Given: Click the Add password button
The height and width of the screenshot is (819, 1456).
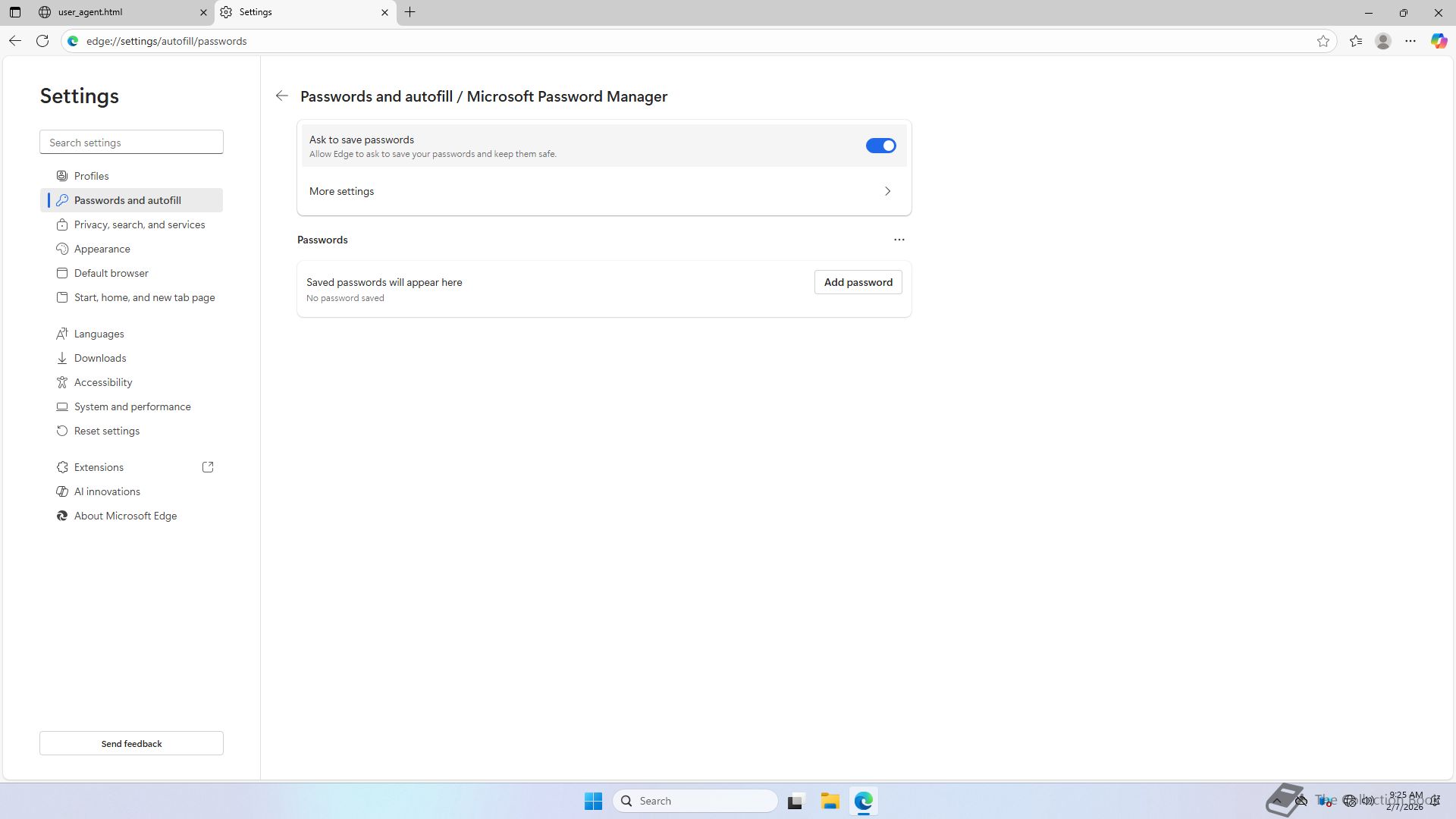Looking at the screenshot, I should tap(858, 282).
